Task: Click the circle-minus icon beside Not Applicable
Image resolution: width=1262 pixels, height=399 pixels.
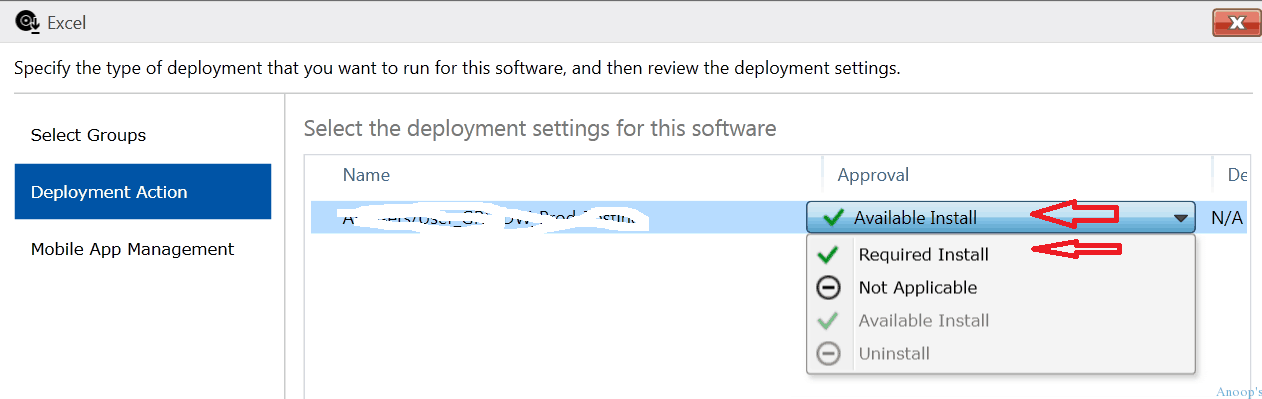Action: 828,288
